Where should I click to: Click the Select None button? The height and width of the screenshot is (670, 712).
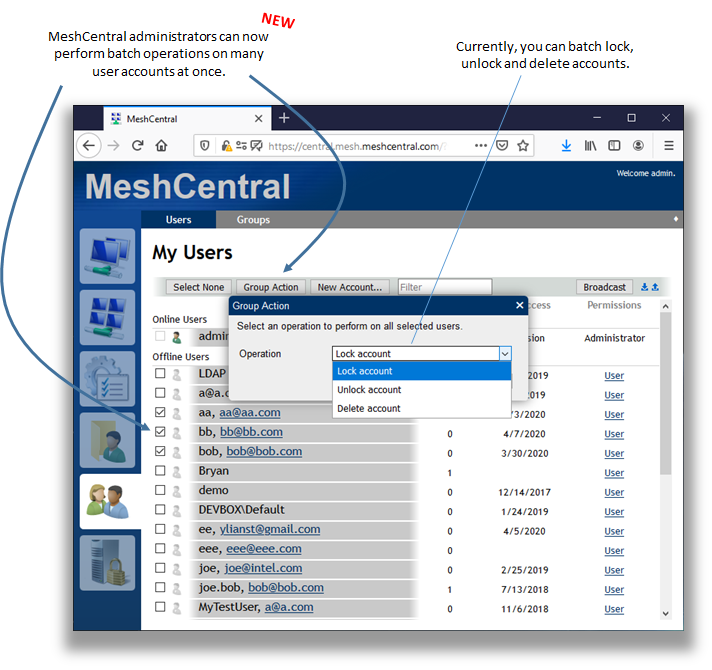[198, 287]
